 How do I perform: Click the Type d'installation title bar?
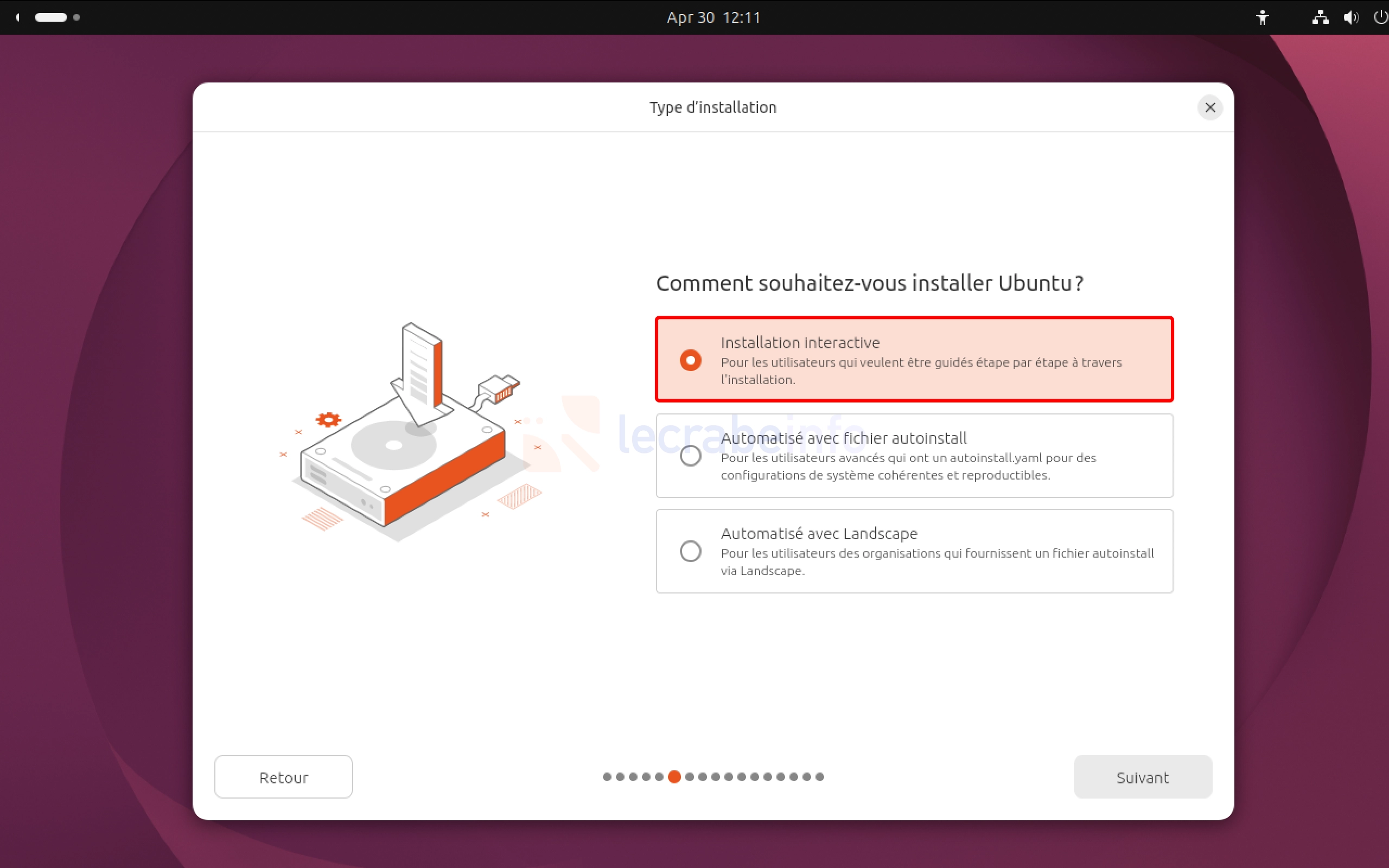(713, 107)
